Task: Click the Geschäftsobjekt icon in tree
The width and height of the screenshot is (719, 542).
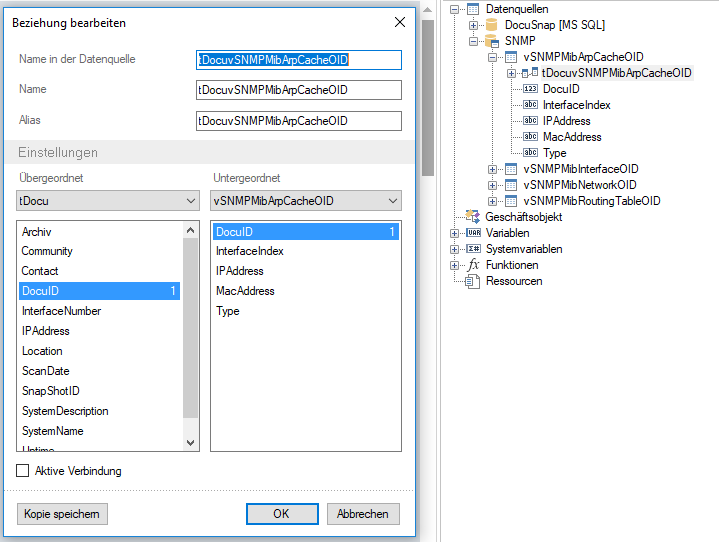Action: [x=472, y=216]
